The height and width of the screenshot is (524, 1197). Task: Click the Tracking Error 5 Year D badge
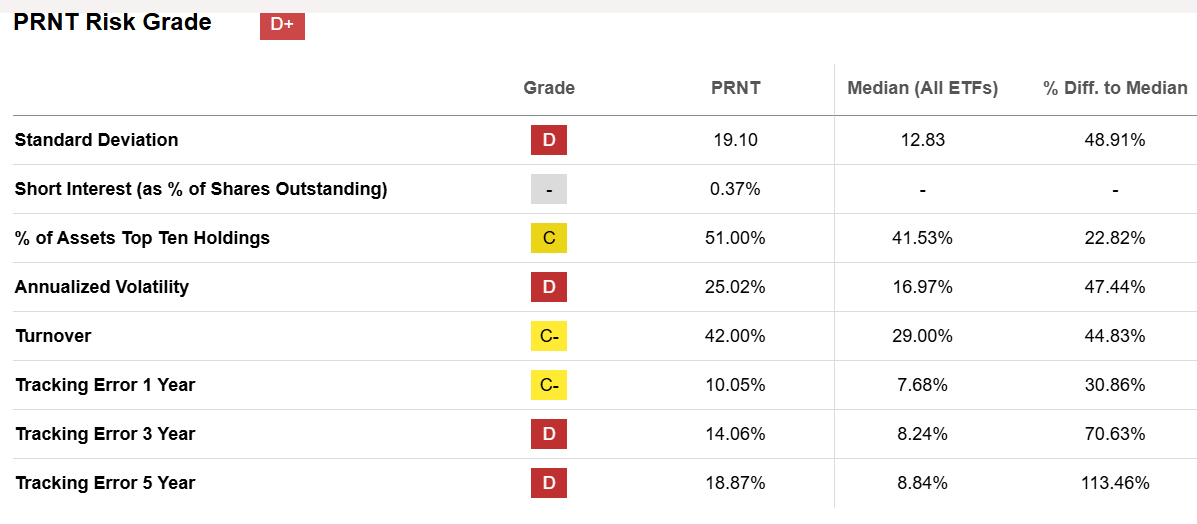549,483
